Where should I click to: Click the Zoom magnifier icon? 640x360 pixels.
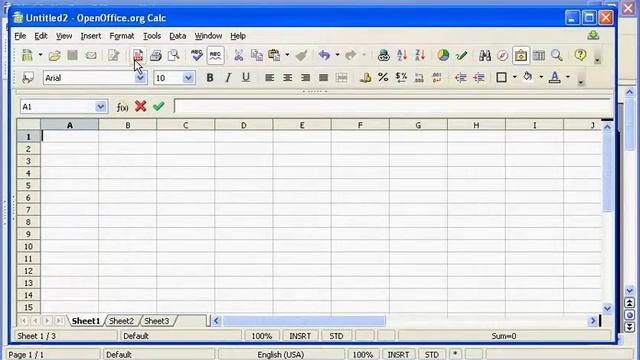coord(557,55)
